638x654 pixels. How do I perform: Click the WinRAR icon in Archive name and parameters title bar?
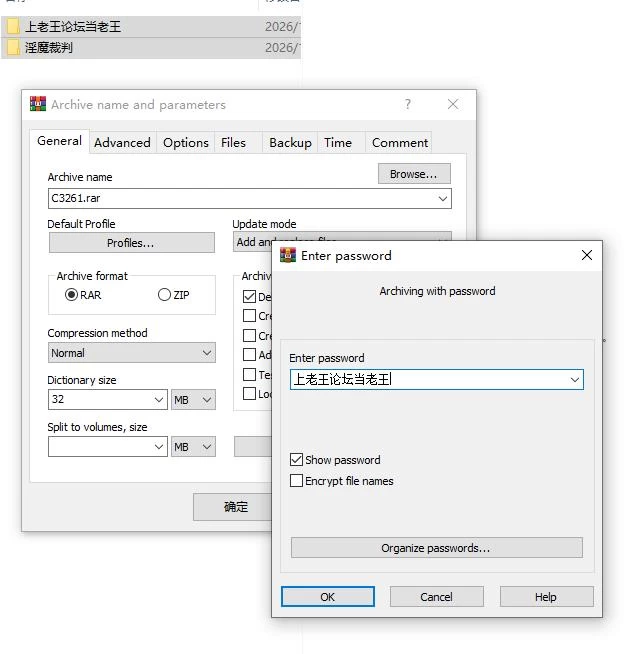(x=38, y=104)
